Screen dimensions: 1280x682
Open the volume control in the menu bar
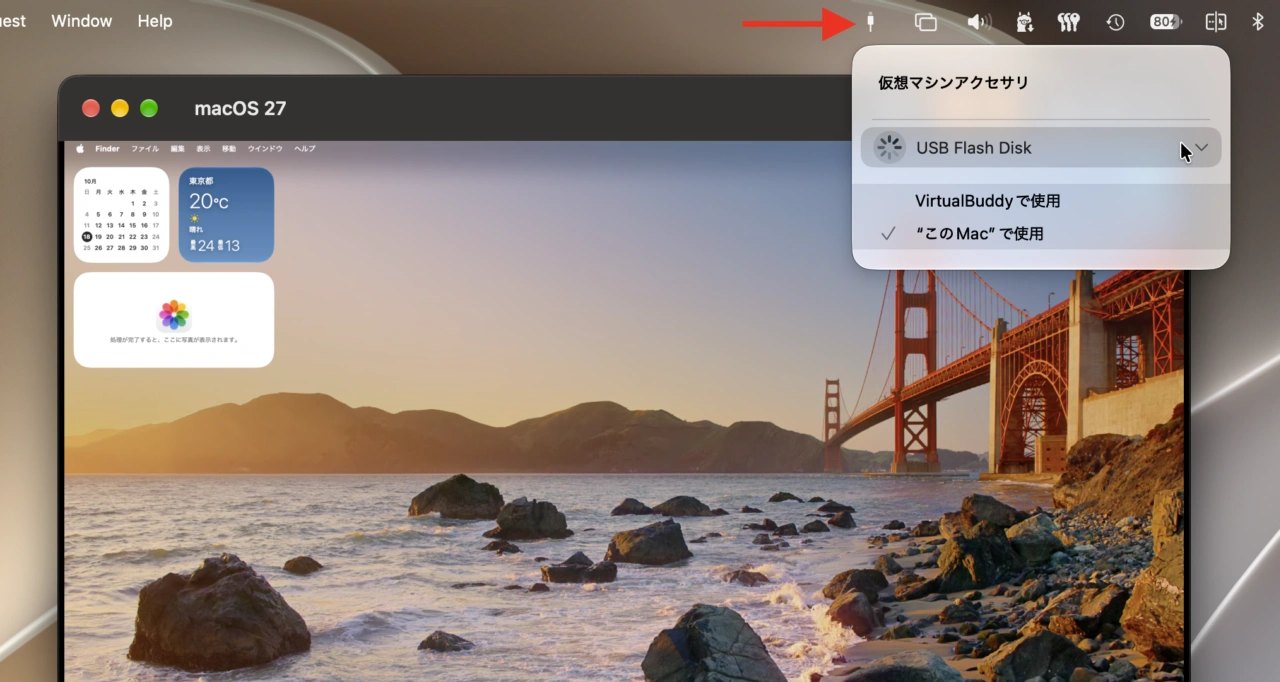click(979, 22)
